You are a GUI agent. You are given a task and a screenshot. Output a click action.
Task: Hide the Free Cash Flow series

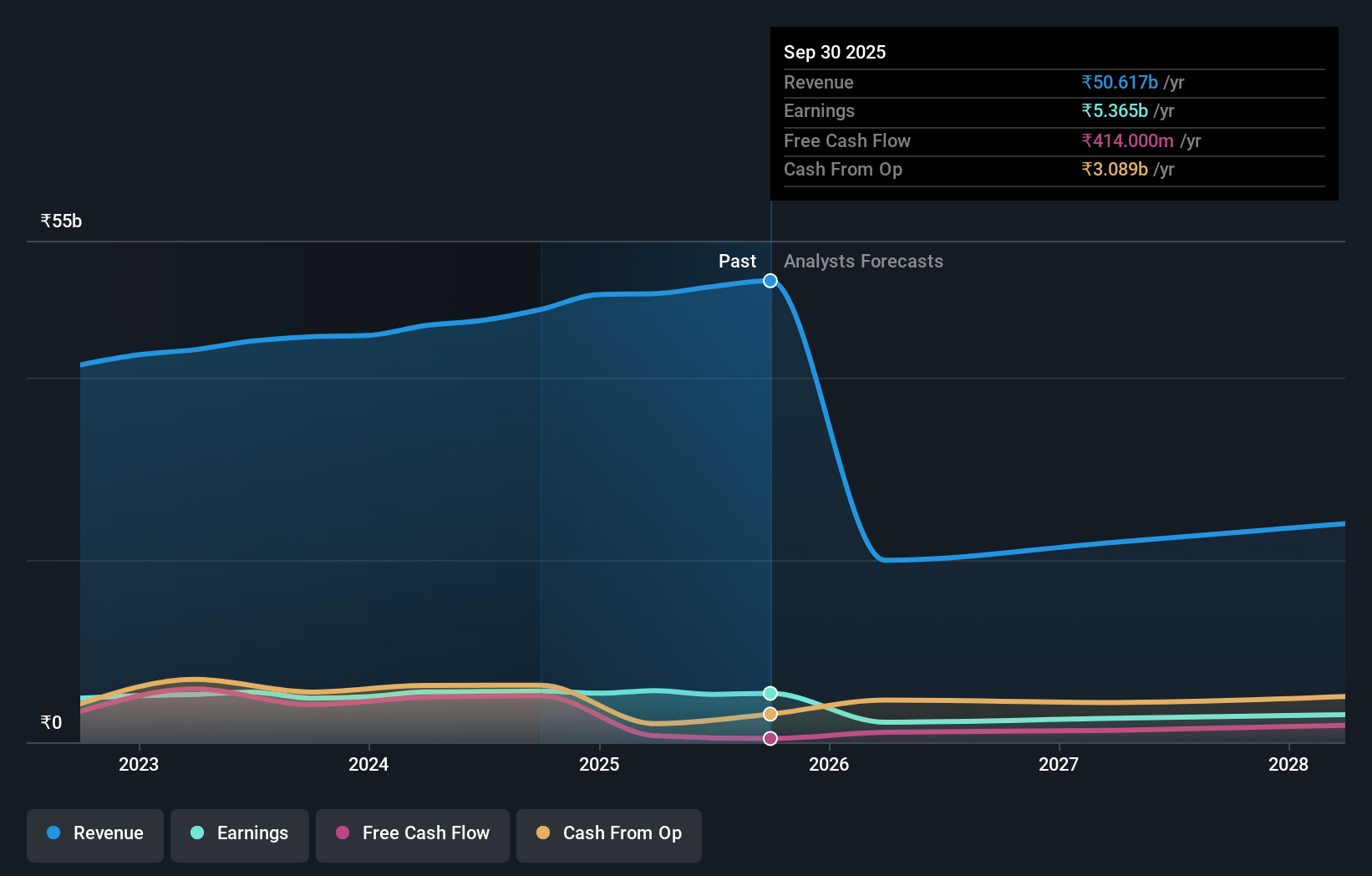(x=413, y=834)
